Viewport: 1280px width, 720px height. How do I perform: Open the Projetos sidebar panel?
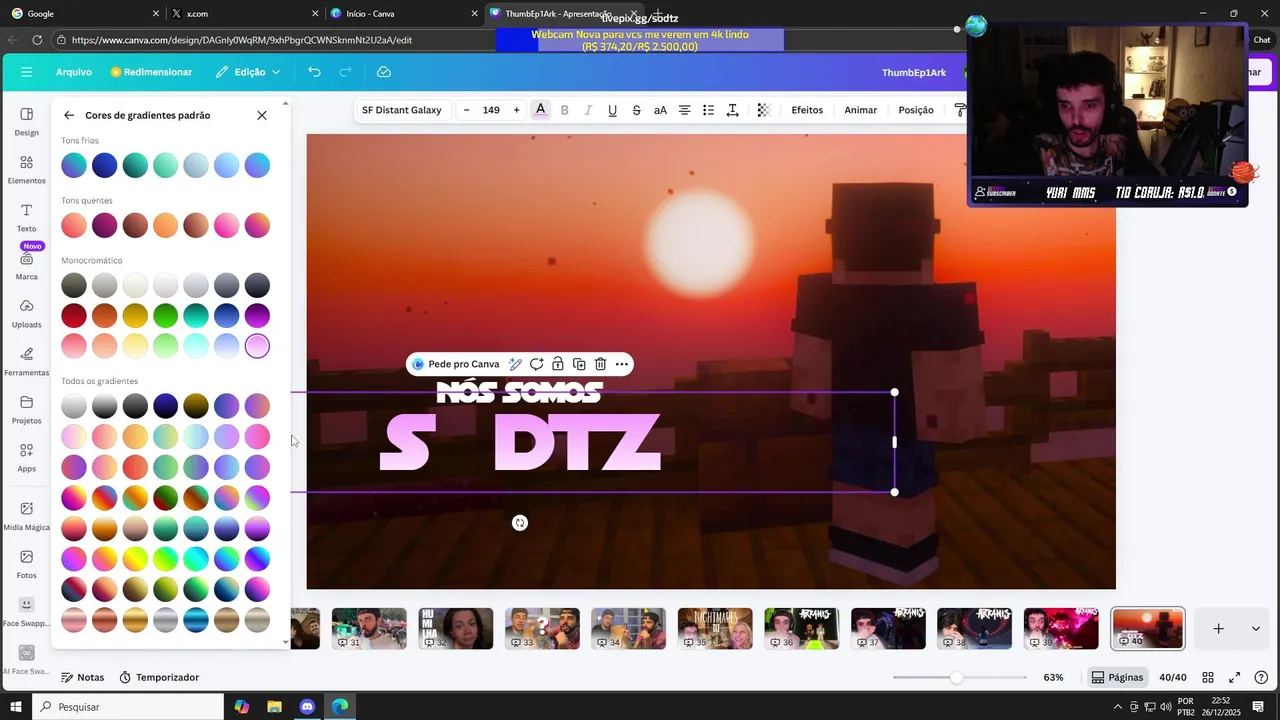(x=26, y=409)
